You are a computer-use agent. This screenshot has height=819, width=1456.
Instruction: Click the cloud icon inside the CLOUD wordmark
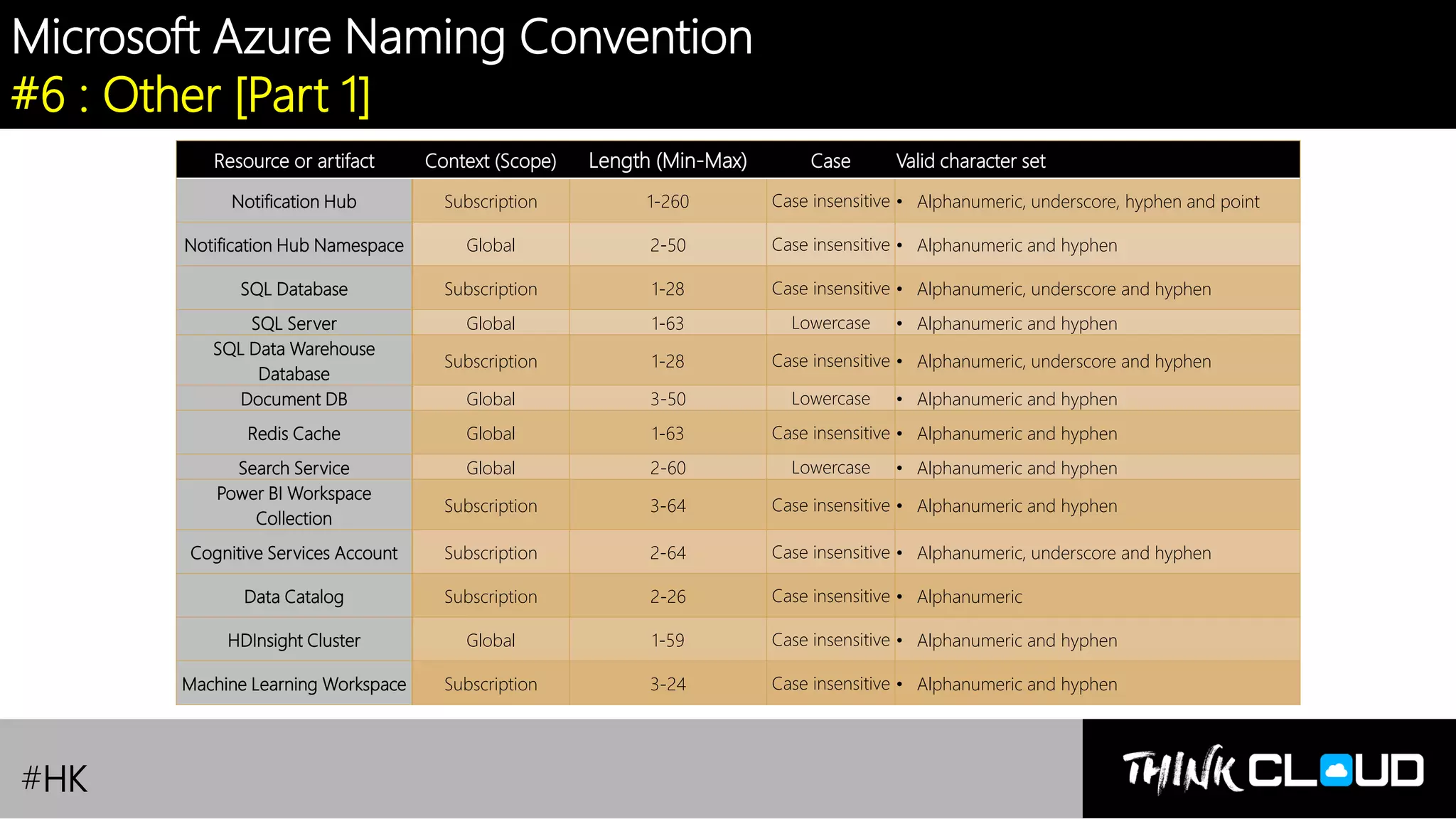pos(1336,770)
